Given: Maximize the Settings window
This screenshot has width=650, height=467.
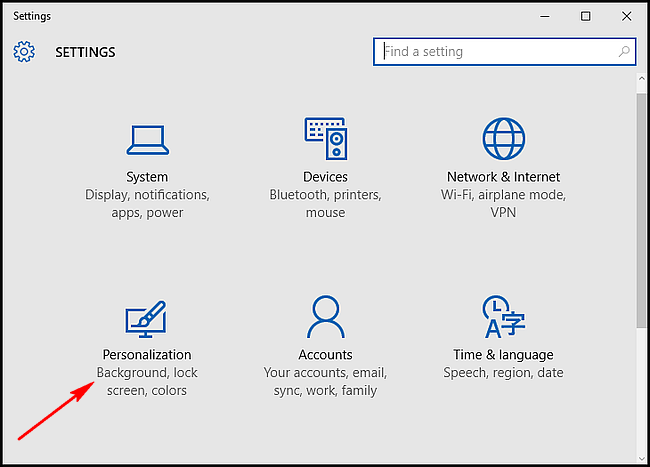Looking at the screenshot, I should click(585, 16).
